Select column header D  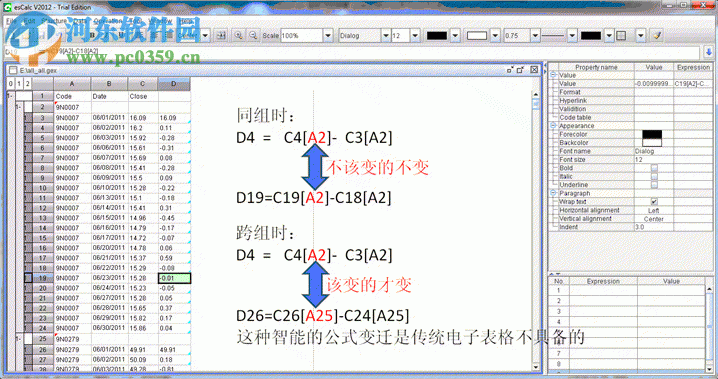click(x=174, y=84)
